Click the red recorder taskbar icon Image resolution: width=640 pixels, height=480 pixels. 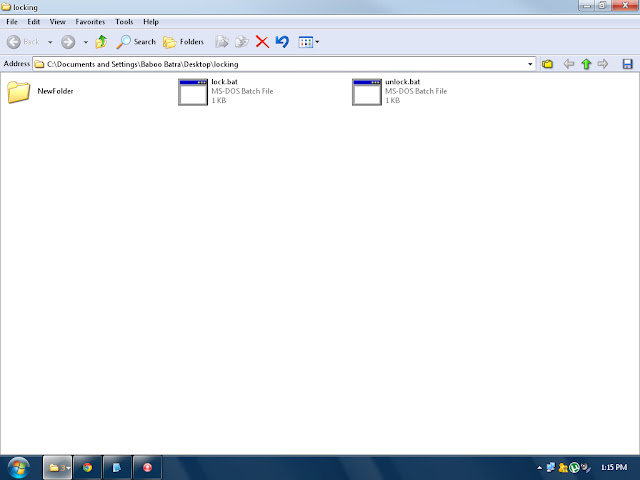tap(147, 468)
